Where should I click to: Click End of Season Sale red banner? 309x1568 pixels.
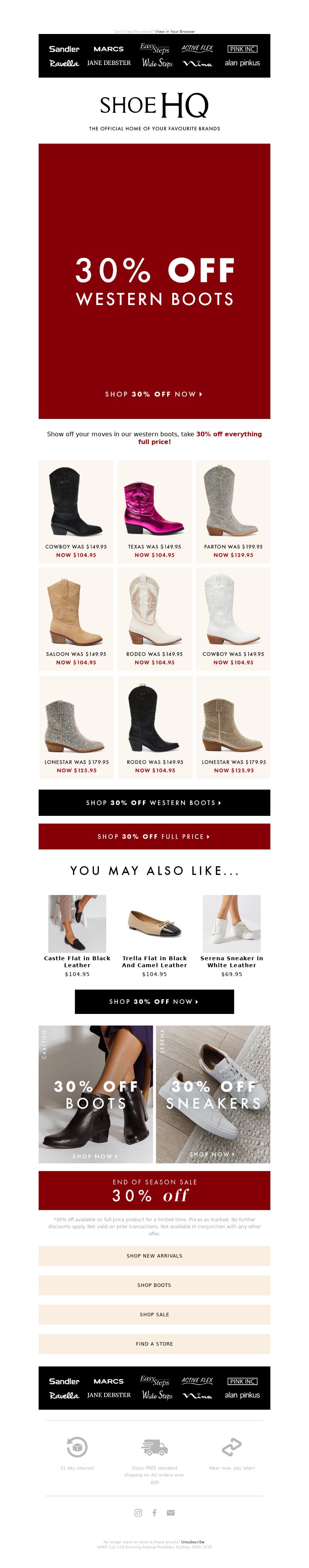click(154, 1190)
